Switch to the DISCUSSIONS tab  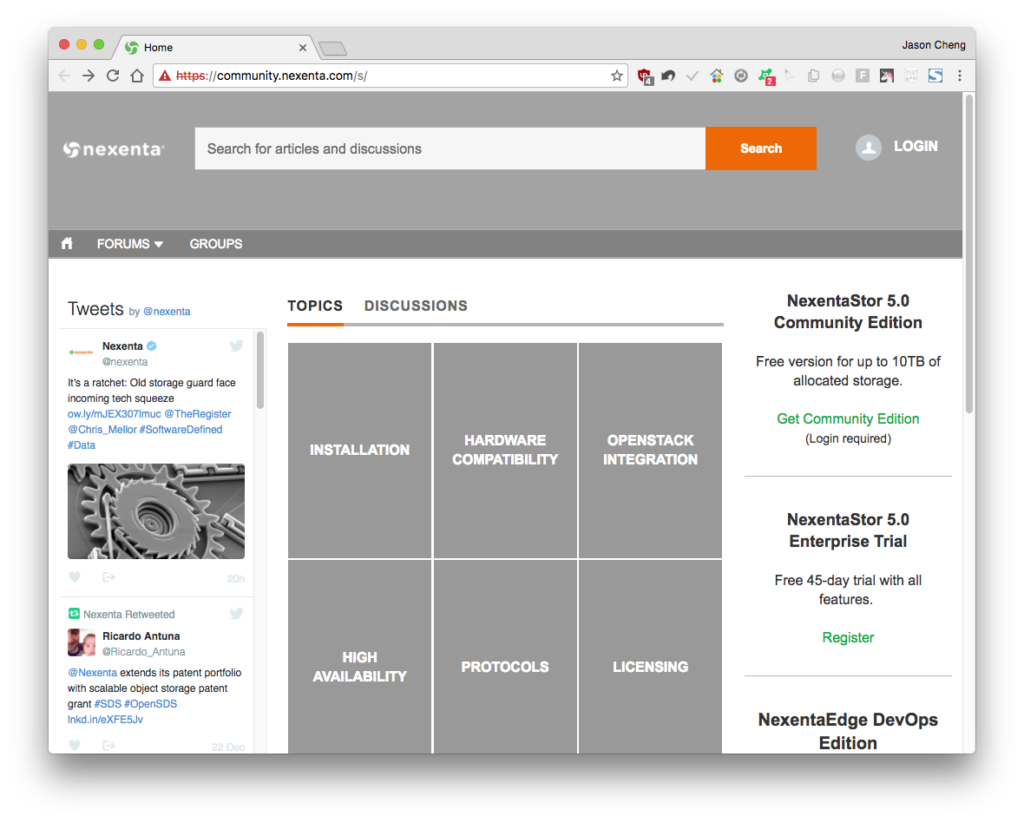[416, 306]
